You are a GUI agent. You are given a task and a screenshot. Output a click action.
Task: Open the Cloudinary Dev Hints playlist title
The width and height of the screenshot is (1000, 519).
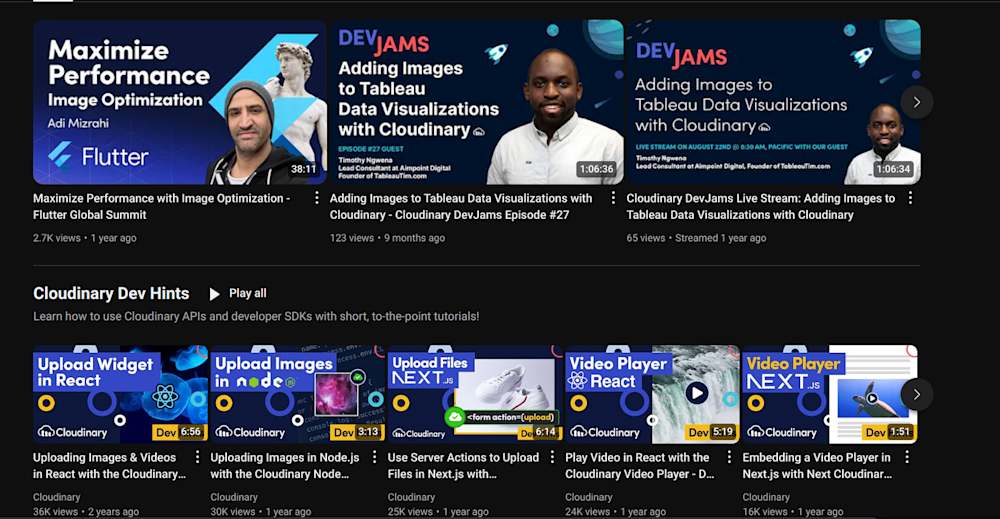pyautogui.click(x=111, y=293)
